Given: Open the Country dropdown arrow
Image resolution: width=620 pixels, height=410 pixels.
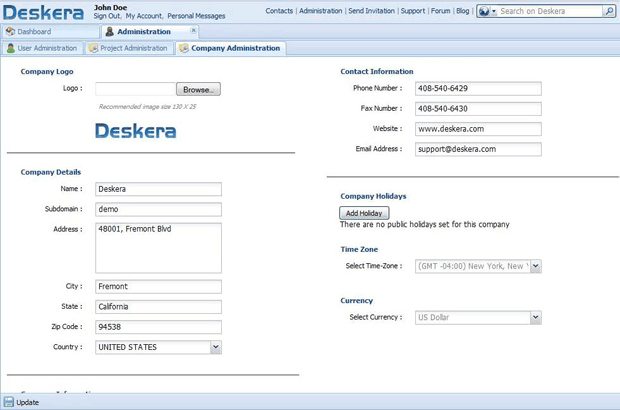Looking at the screenshot, I should 215,347.
